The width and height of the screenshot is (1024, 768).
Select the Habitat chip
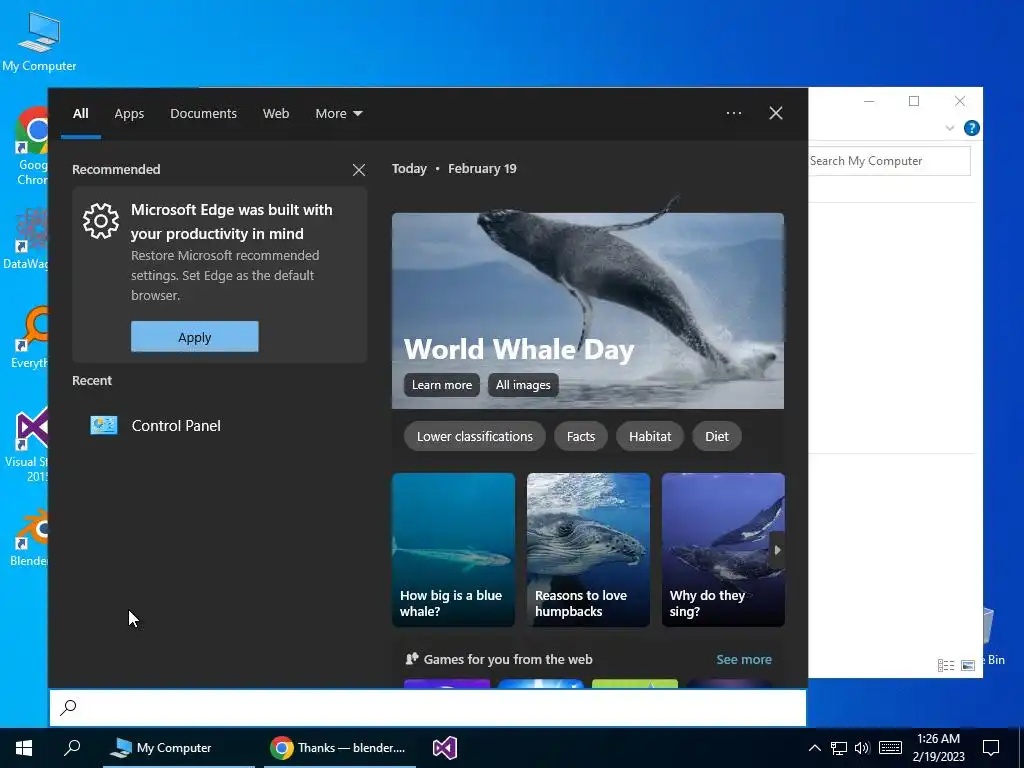650,436
